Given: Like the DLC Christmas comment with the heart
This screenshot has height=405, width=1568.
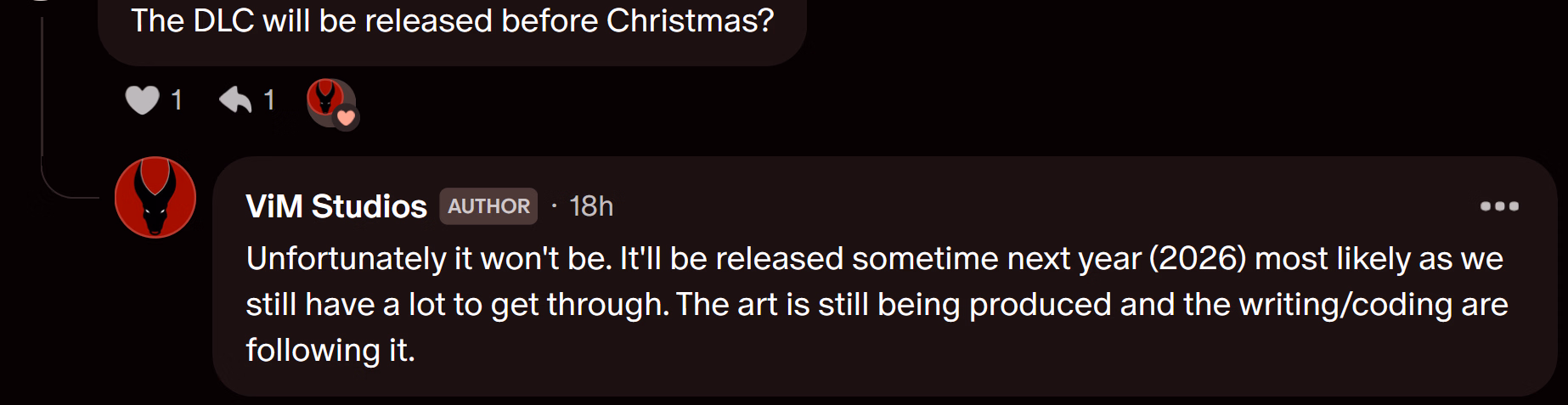Looking at the screenshot, I should coord(142,100).
